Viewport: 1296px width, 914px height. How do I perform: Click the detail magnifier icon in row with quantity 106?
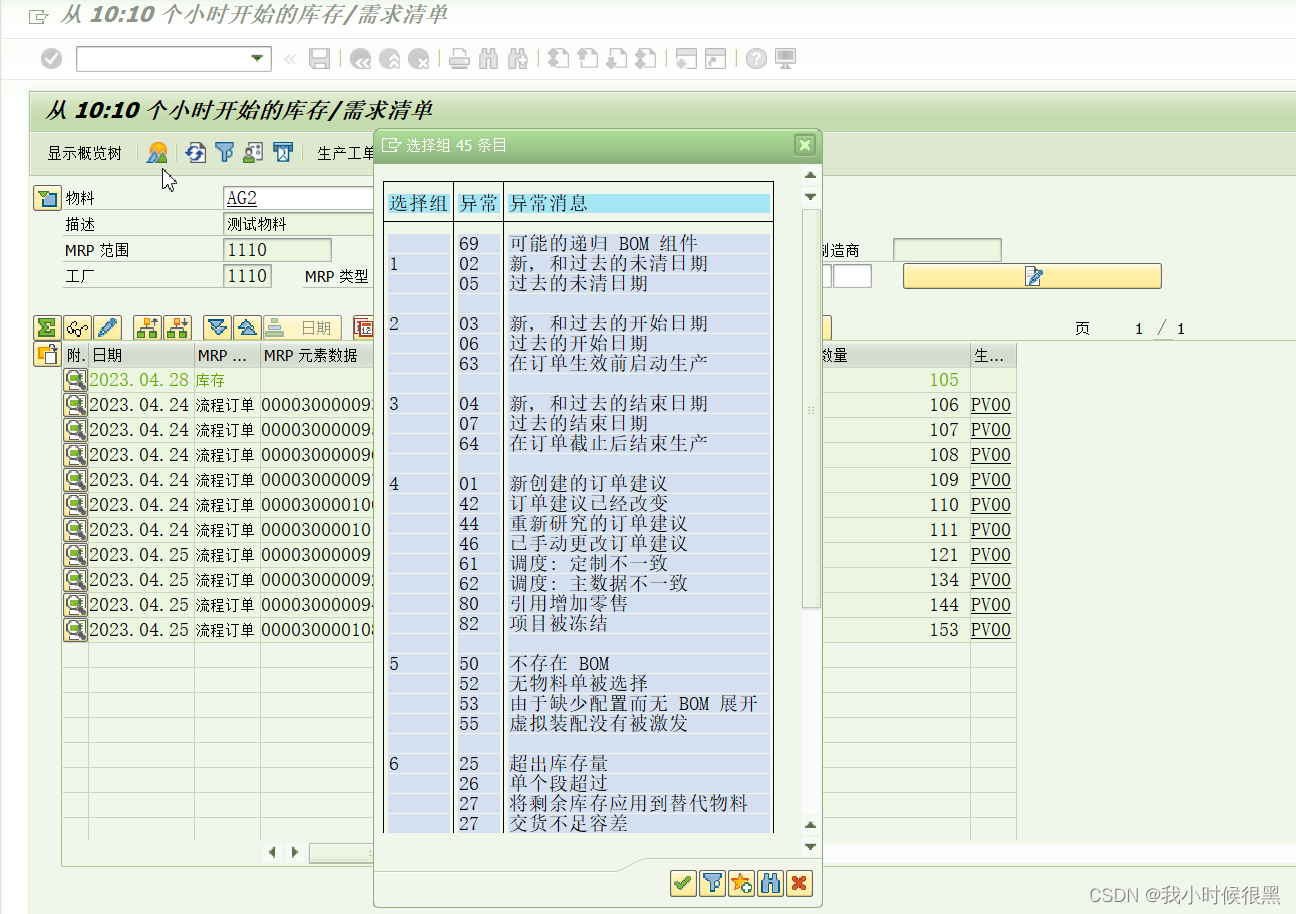pos(75,405)
